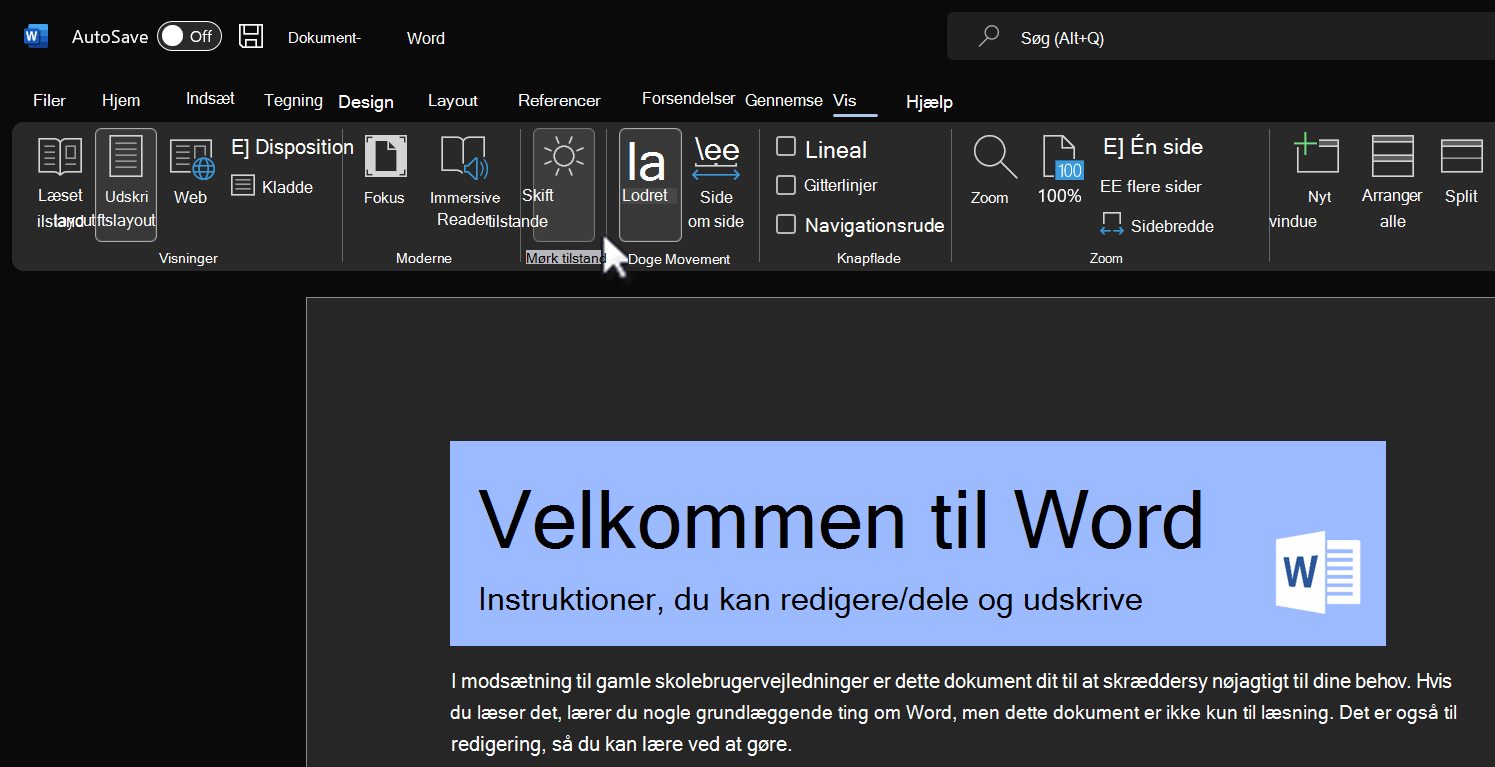
Task: Toggle the Navigationsrude checkbox
Action: 786,224
